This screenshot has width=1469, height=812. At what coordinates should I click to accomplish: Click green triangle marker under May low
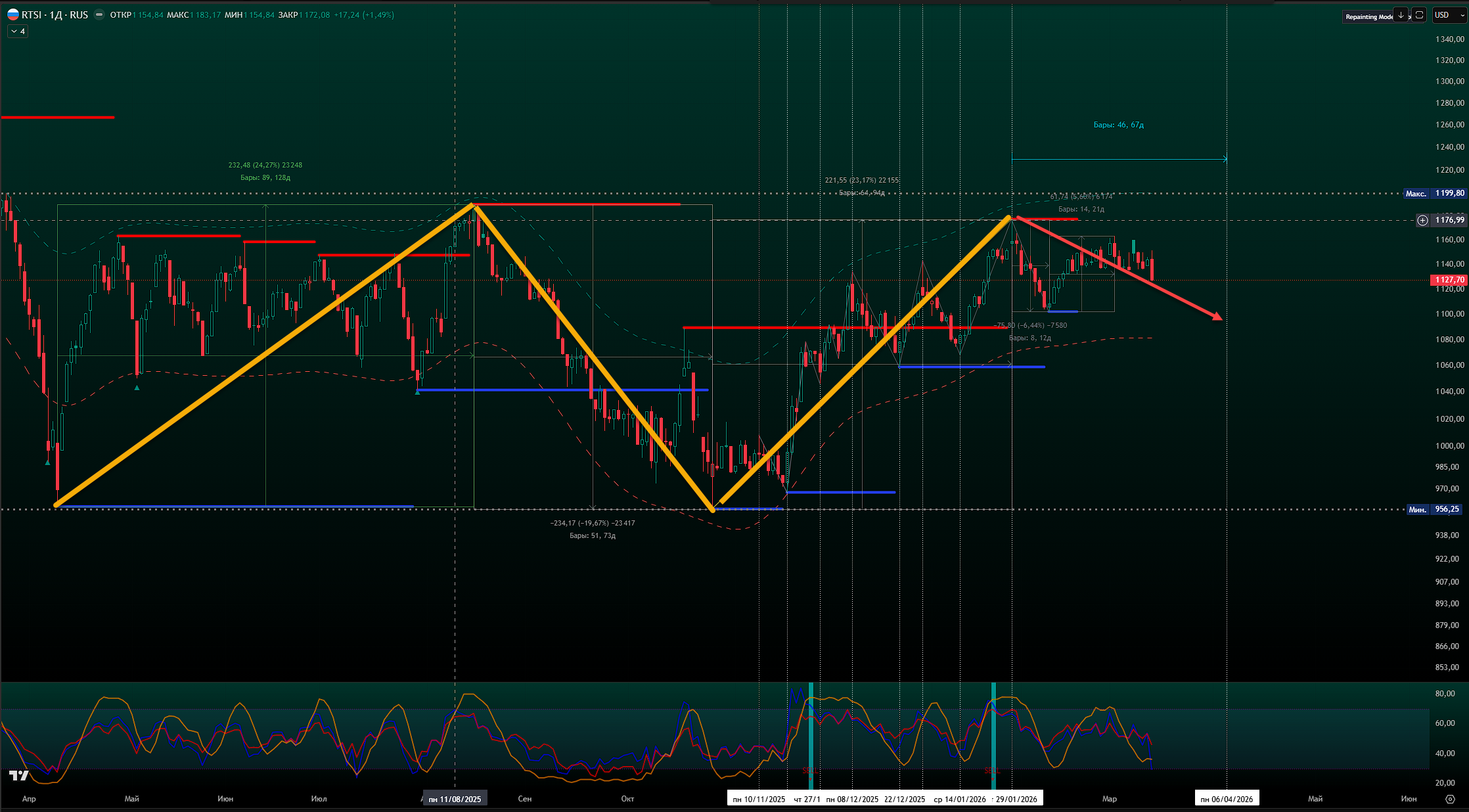(x=137, y=388)
